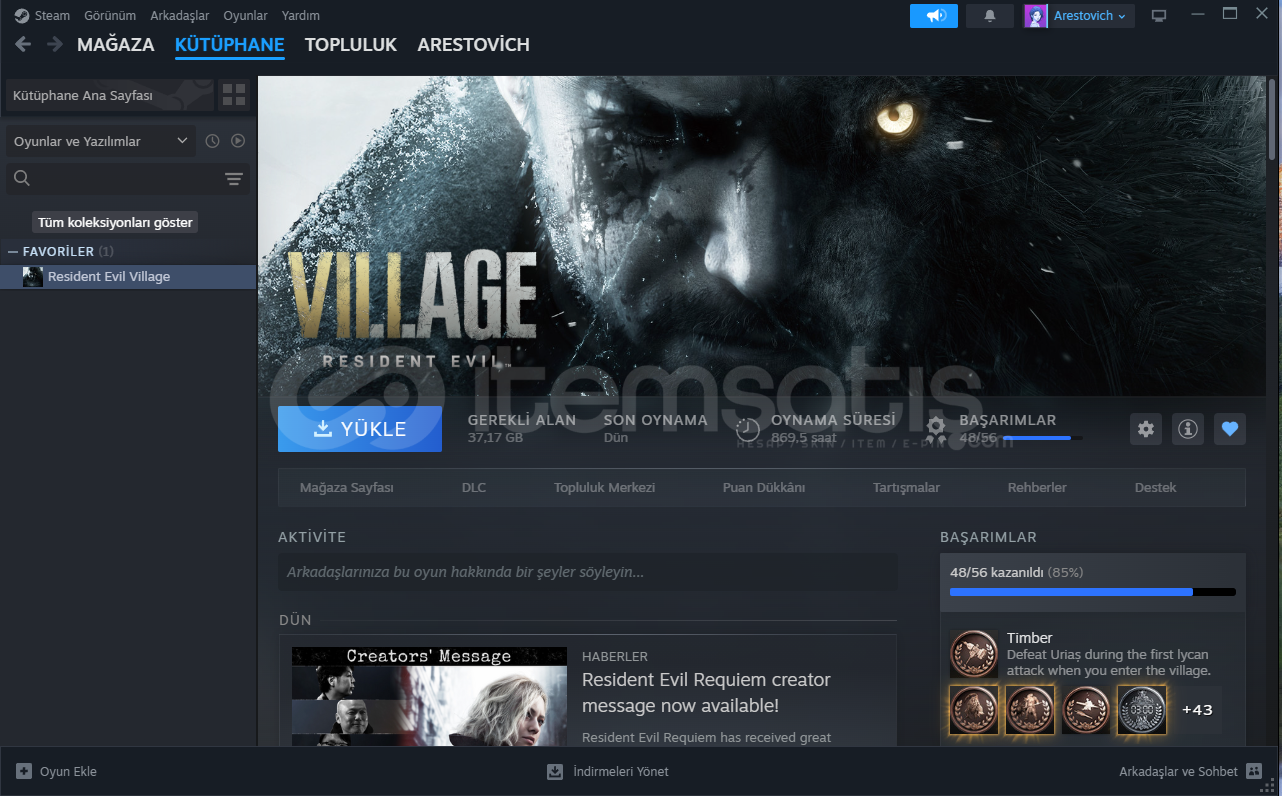The width and height of the screenshot is (1282, 796).
Task: Click the plus icon beside Oyun Ekle
Action: [x=24, y=772]
